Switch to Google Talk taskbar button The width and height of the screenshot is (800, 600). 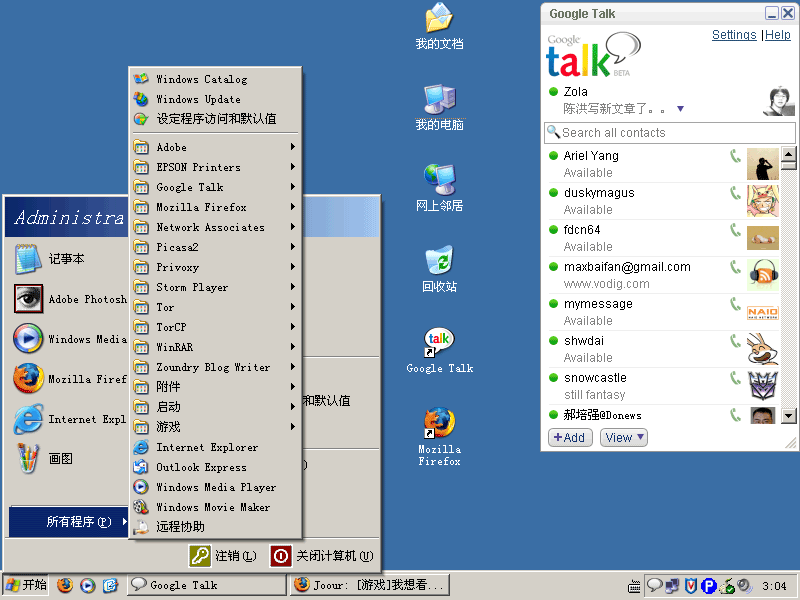tap(206, 585)
